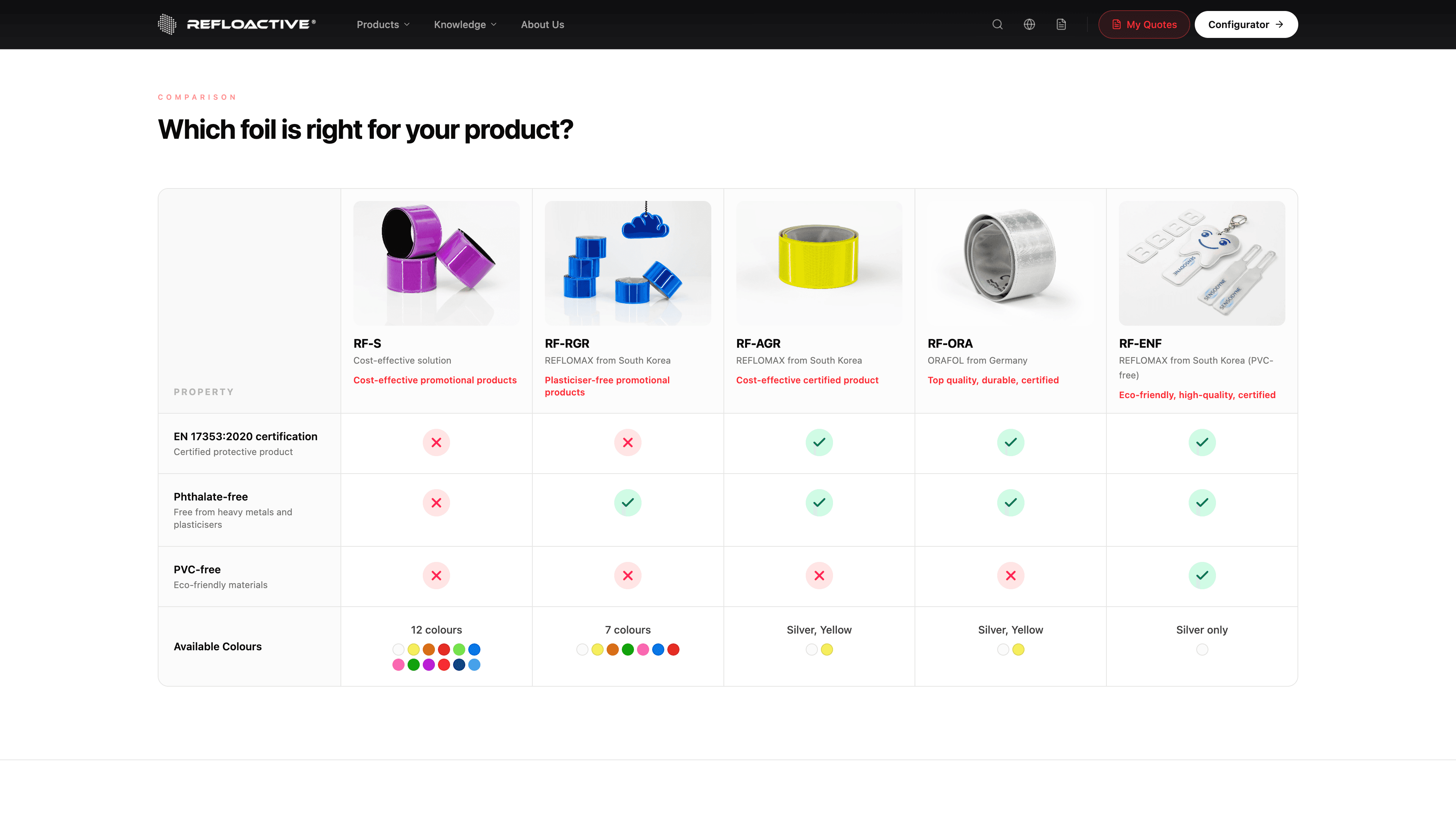Click the 'PVC-free' row label
This screenshot has width=1456, height=819.
click(x=197, y=570)
